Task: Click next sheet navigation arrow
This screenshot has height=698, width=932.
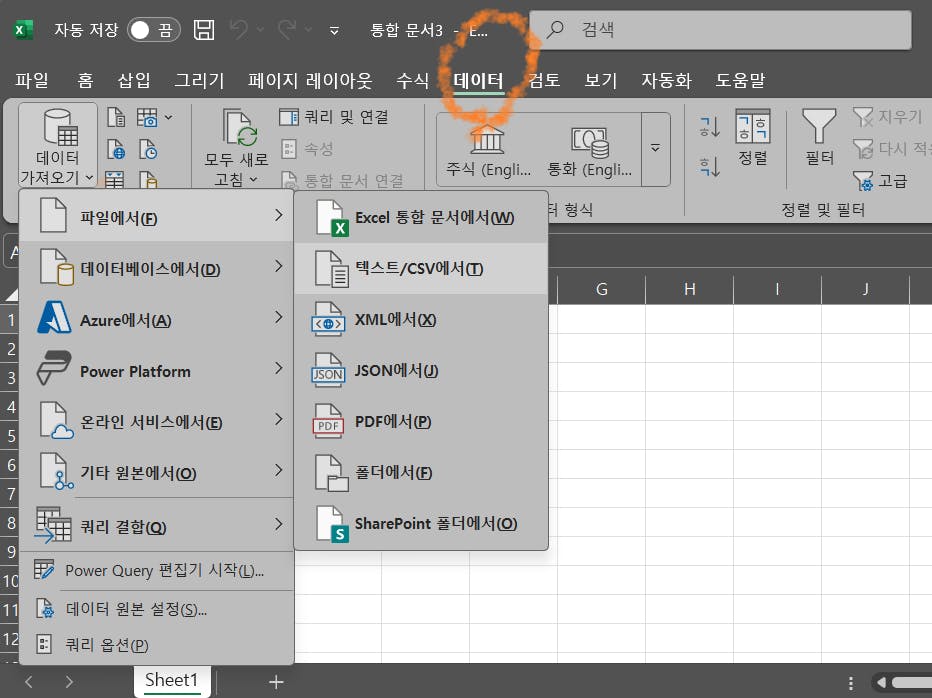Action: [69, 681]
